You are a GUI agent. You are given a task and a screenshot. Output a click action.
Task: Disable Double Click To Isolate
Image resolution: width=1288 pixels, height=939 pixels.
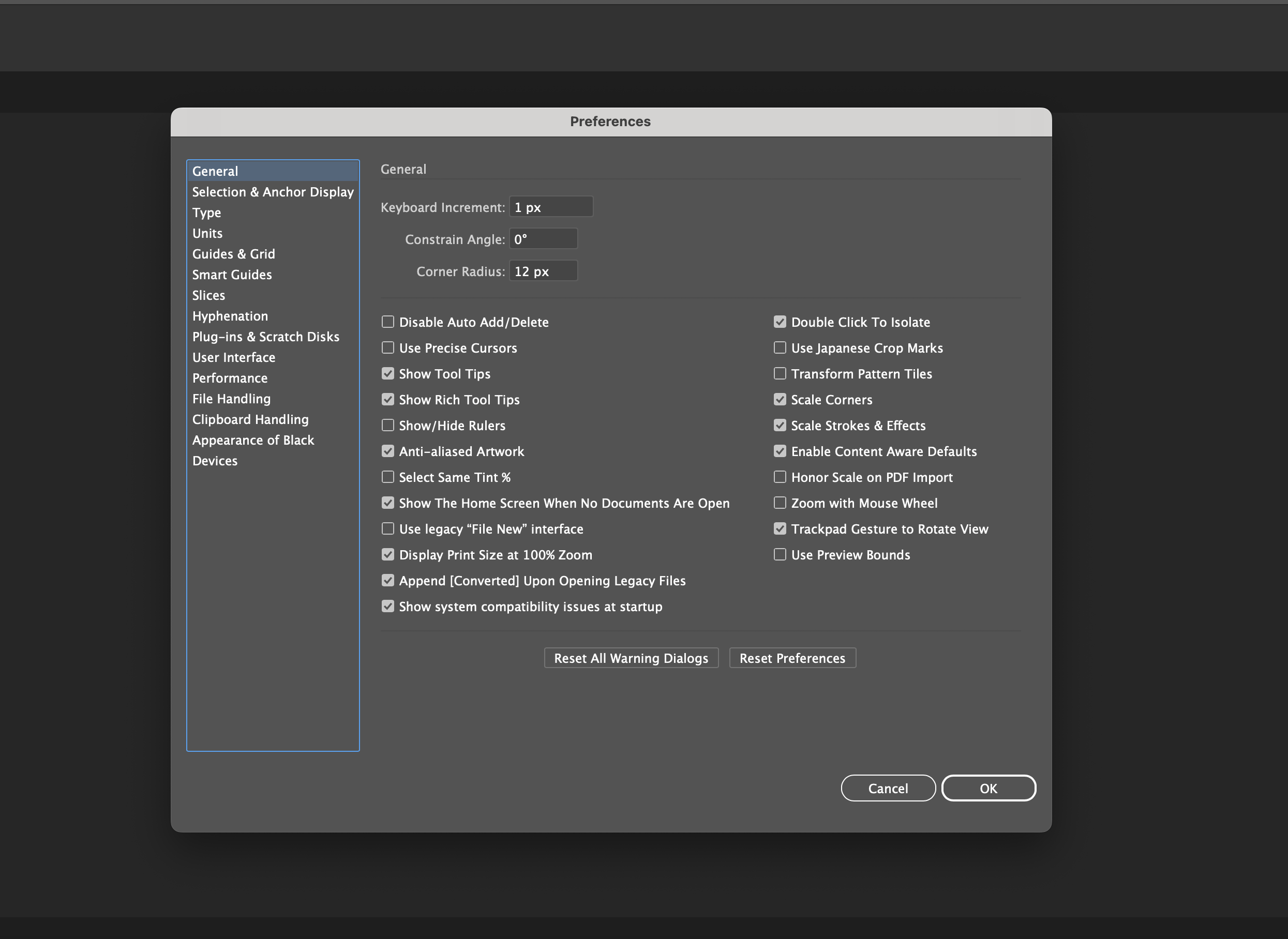click(780, 321)
